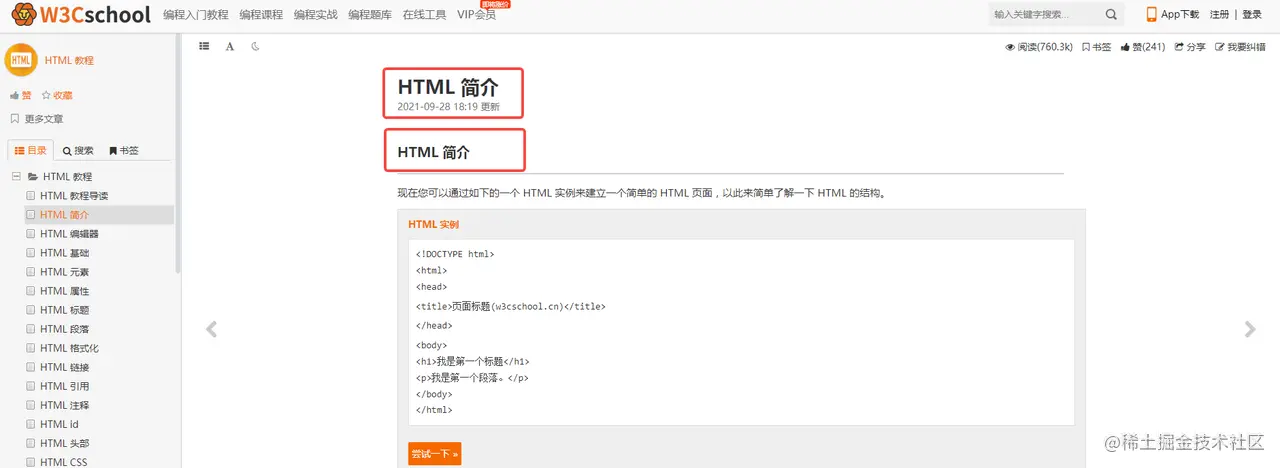Open HTML 属性 in the tree
The height and width of the screenshot is (468, 1280).
tap(64, 291)
